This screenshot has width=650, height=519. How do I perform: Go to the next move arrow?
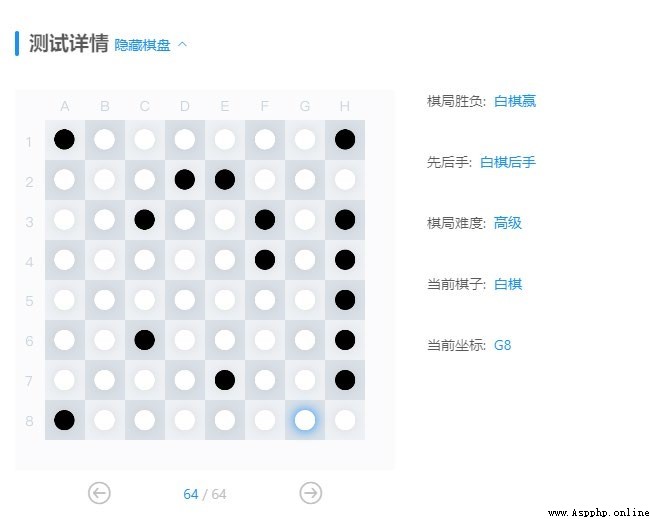310,493
